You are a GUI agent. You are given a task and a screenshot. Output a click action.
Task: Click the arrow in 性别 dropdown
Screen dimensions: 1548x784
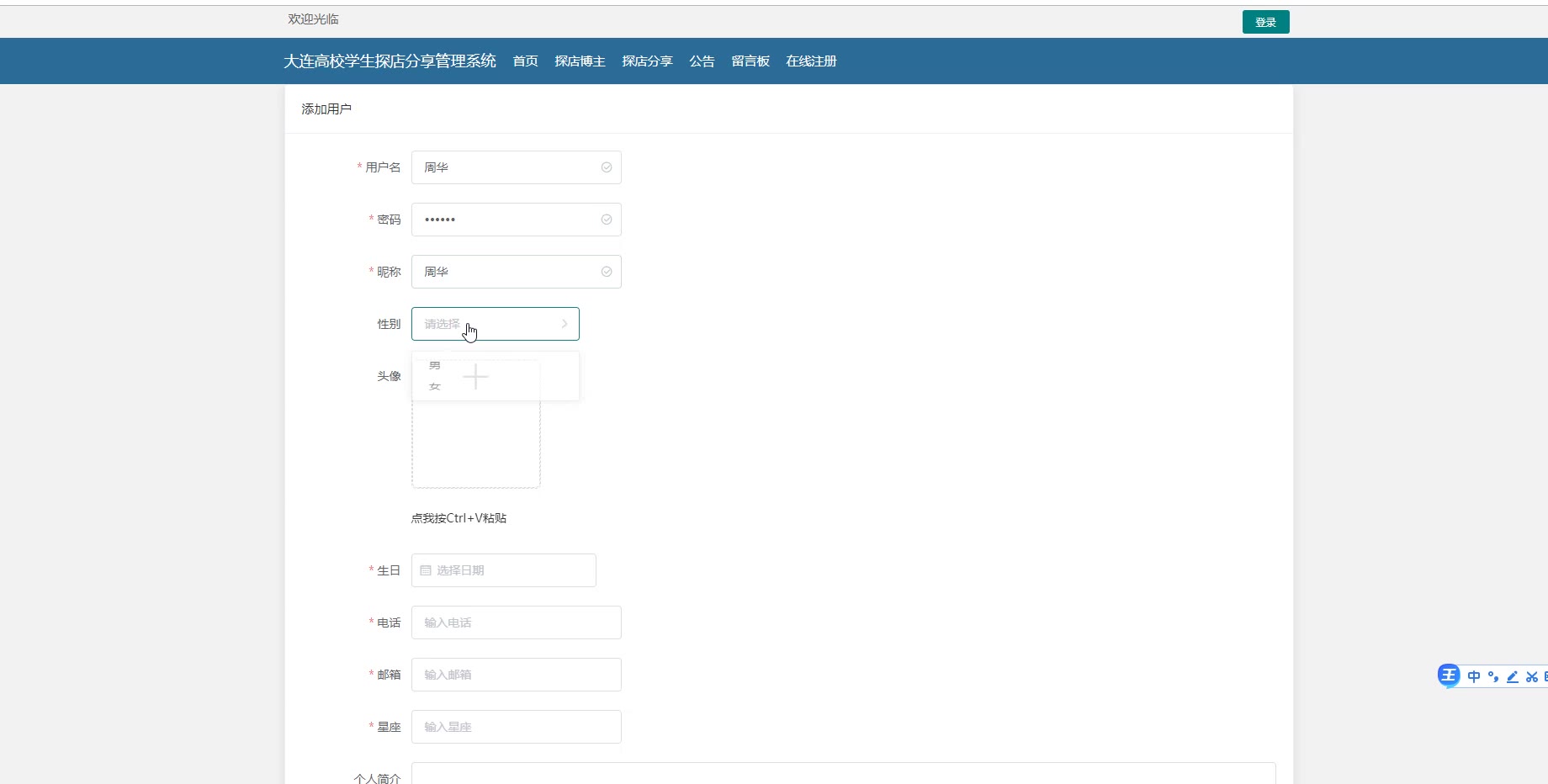coord(565,324)
